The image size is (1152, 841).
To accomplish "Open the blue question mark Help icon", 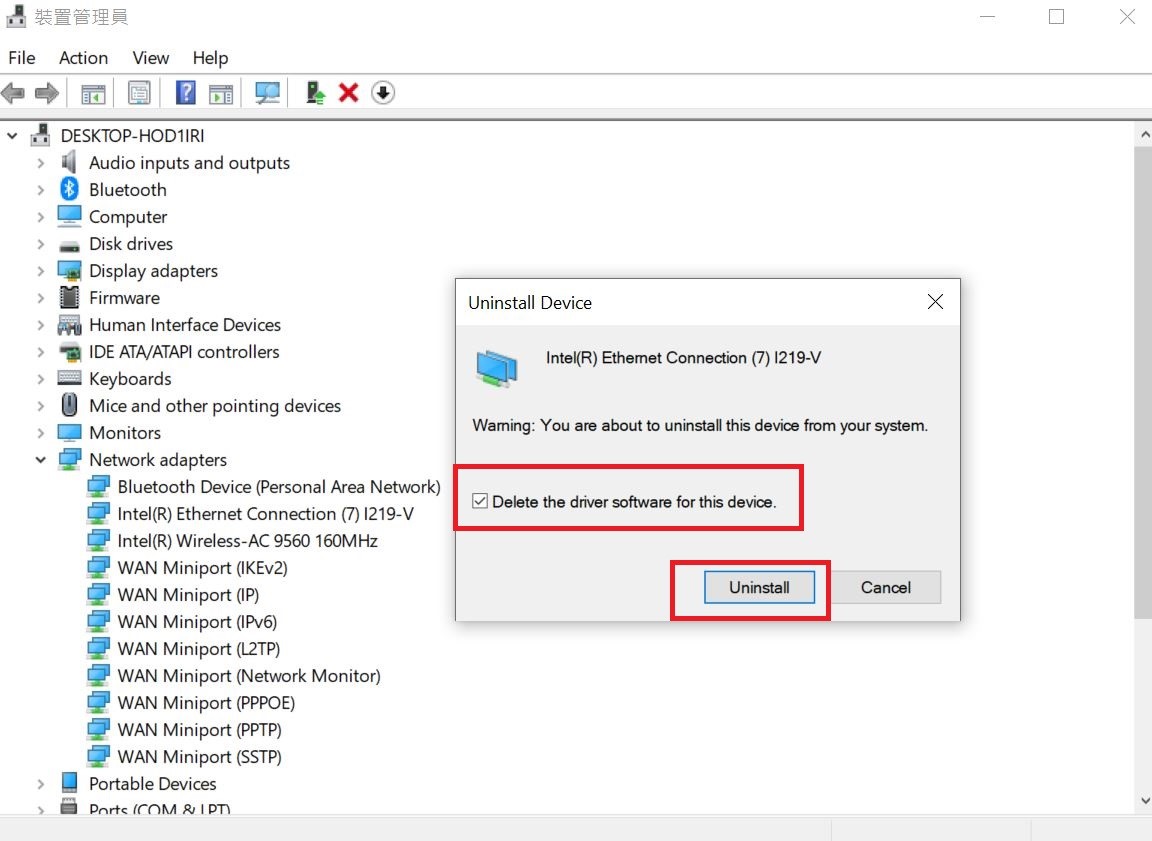I will coord(185,93).
